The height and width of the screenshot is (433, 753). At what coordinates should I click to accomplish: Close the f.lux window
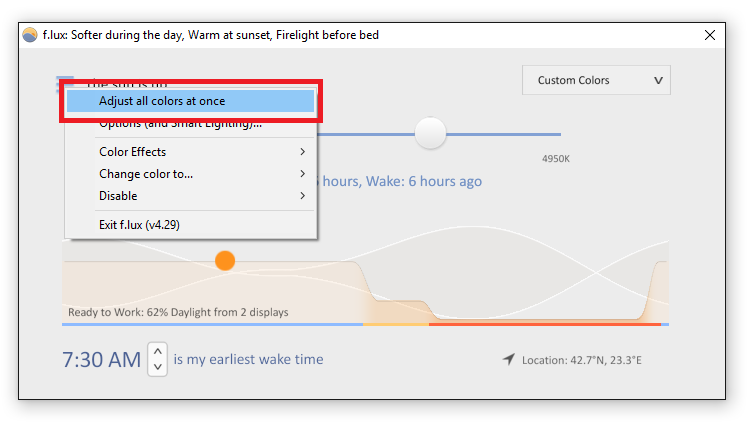710,35
